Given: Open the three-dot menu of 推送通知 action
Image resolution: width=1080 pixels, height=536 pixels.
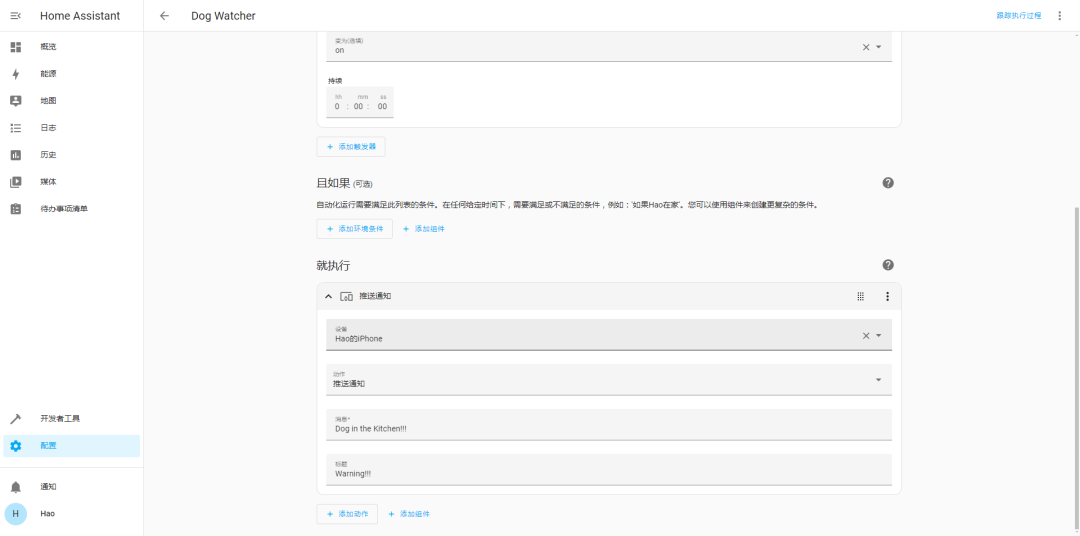Looking at the screenshot, I should pyautogui.click(x=887, y=296).
